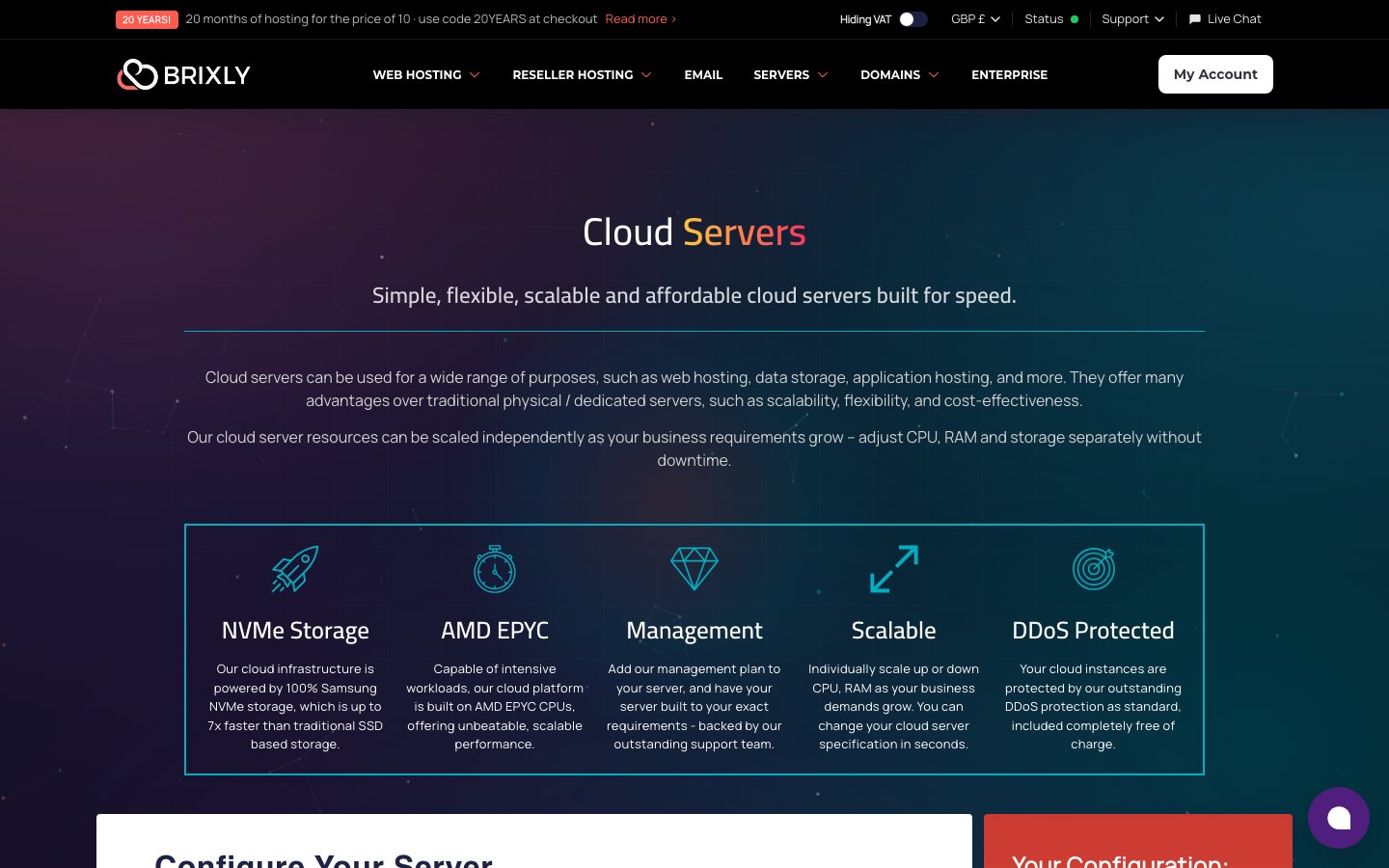Expand the Support dropdown
The image size is (1389, 868).
pos(1132,19)
